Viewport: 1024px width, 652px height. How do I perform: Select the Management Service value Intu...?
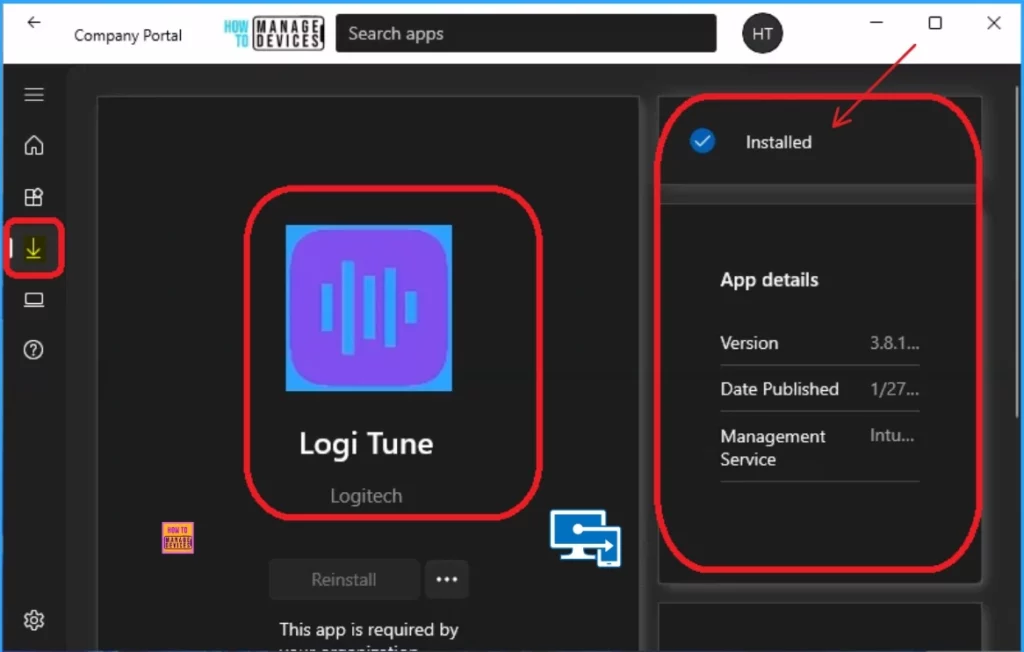[x=892, y=435]
